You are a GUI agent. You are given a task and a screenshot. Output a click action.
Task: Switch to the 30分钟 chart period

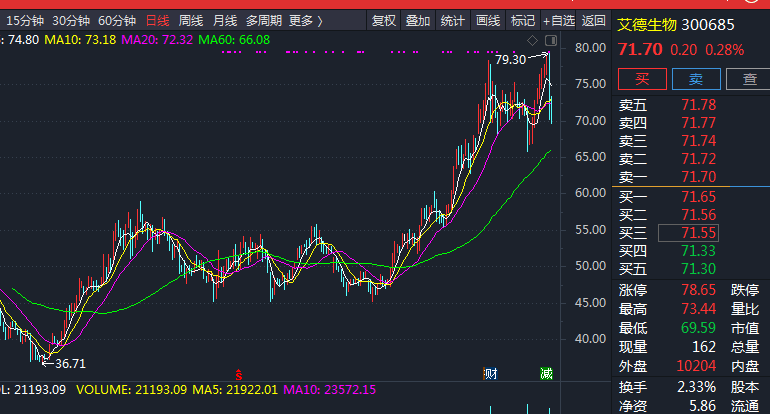coord(71,21)
